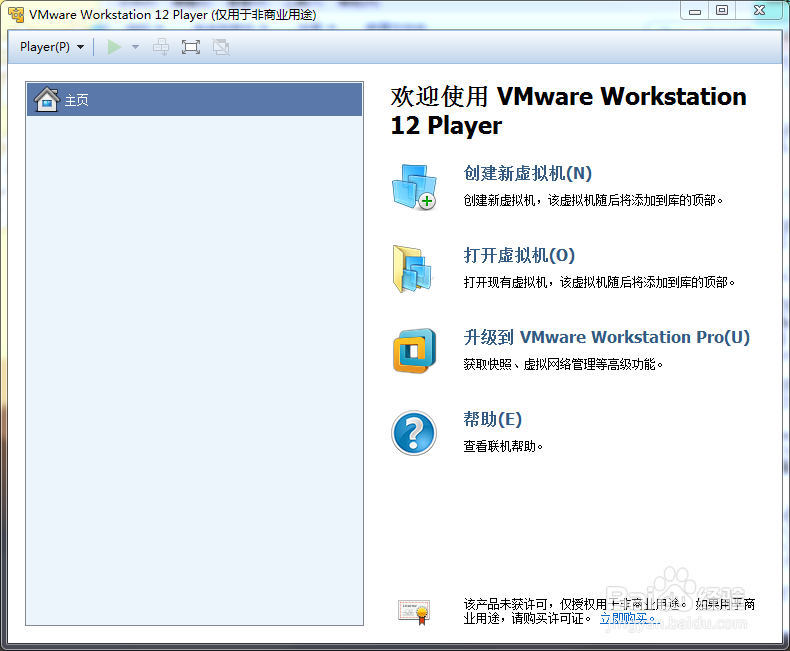Select the 主页 home item in library
The width and height of the screenshot is (790, 651).
(194, 100)
